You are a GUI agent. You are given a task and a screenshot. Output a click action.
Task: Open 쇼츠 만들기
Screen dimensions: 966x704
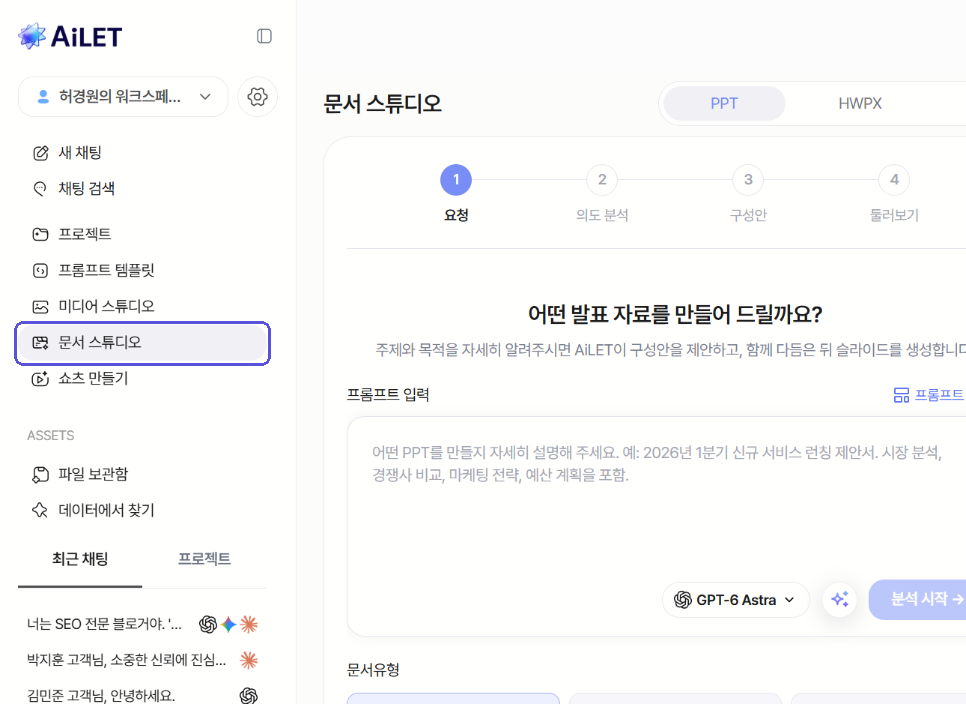(x=143, y=378)
